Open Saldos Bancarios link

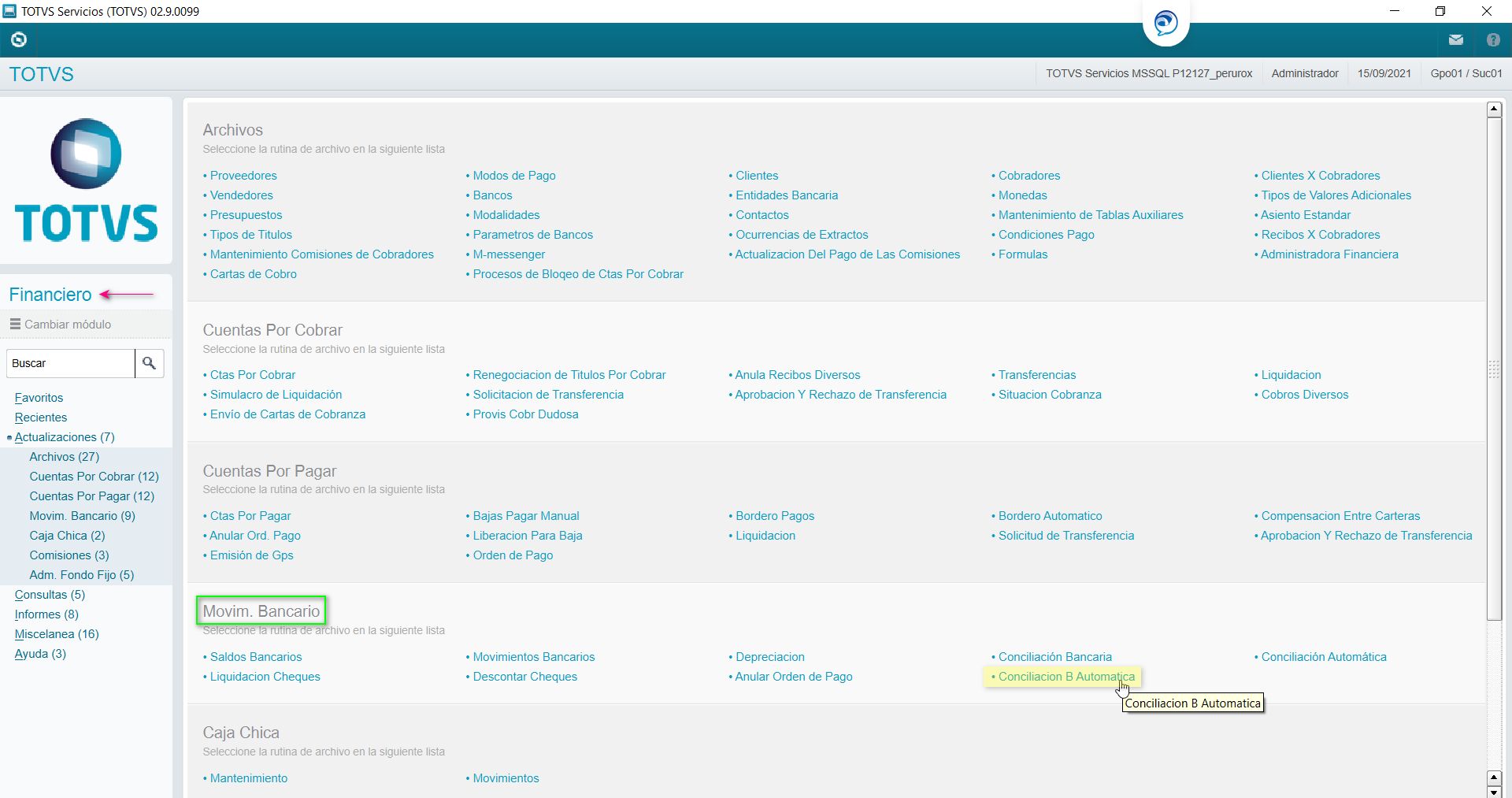pyautogui.click(x=256, y=657)
